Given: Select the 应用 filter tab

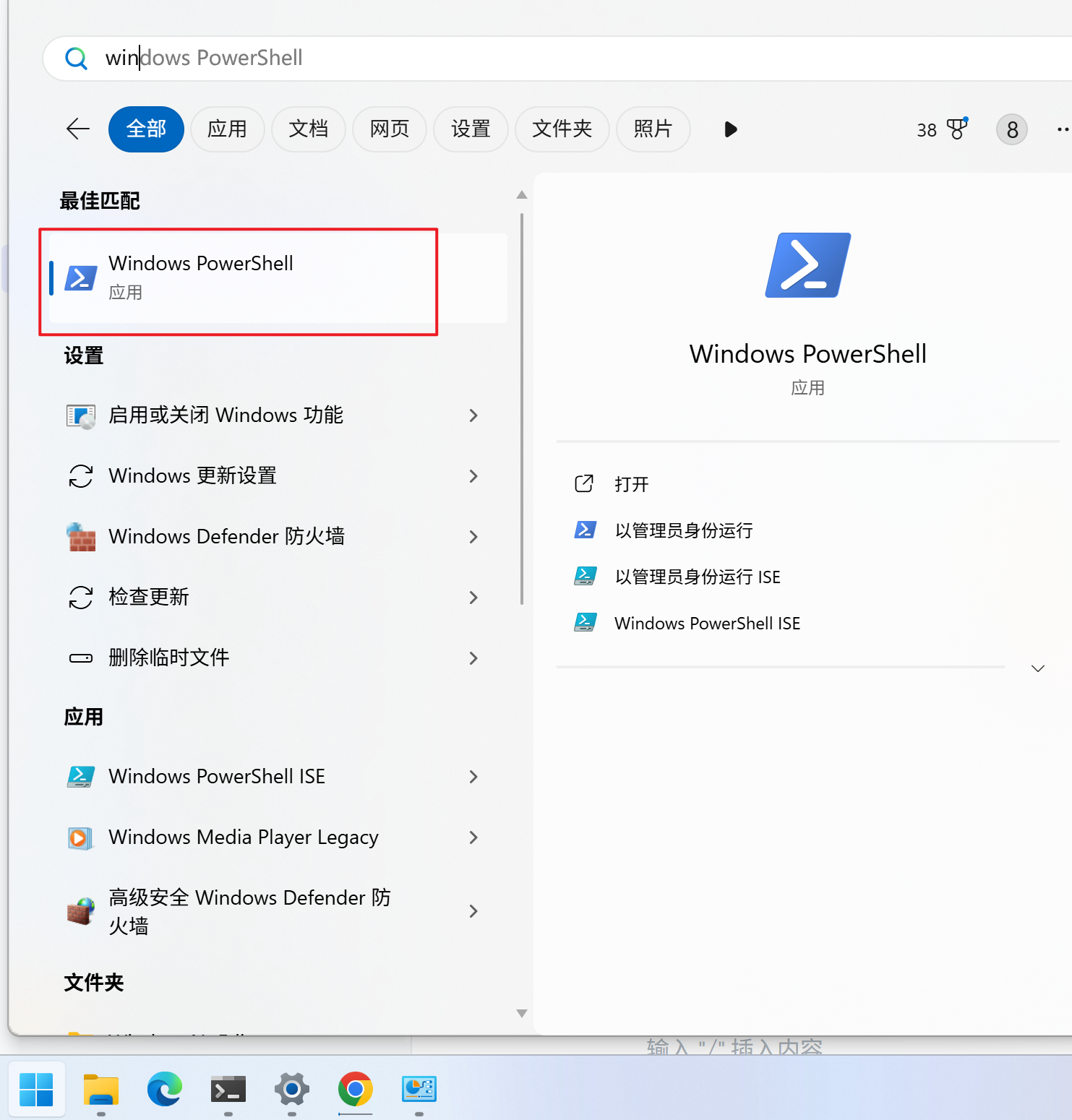Looking at the screenshot, I should (227, 129).
